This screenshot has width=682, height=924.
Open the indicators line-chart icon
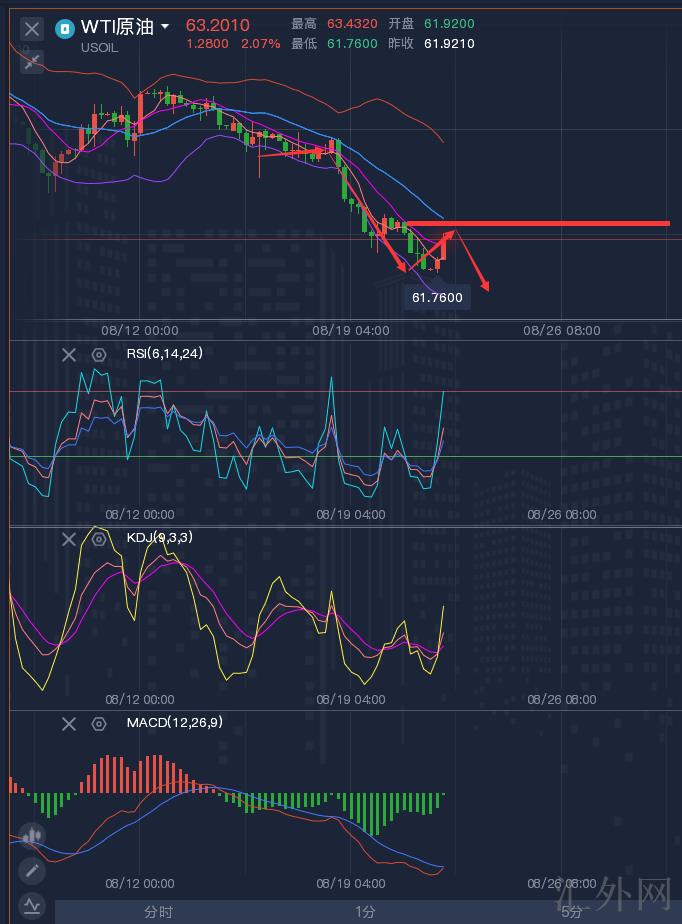[x=32, y=905]
